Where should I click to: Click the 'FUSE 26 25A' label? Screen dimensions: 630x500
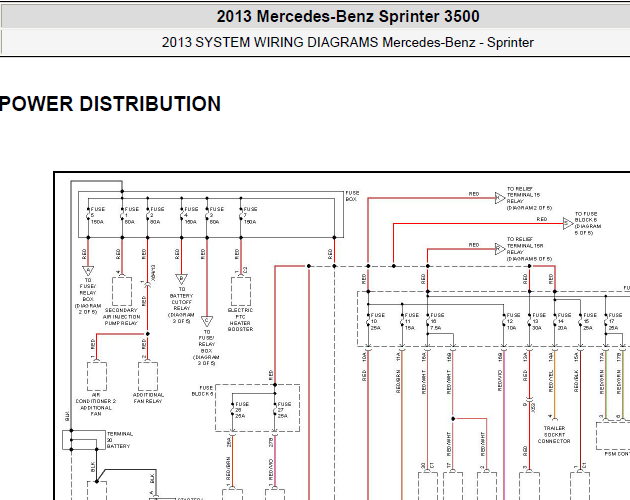(x=242, y=410)
